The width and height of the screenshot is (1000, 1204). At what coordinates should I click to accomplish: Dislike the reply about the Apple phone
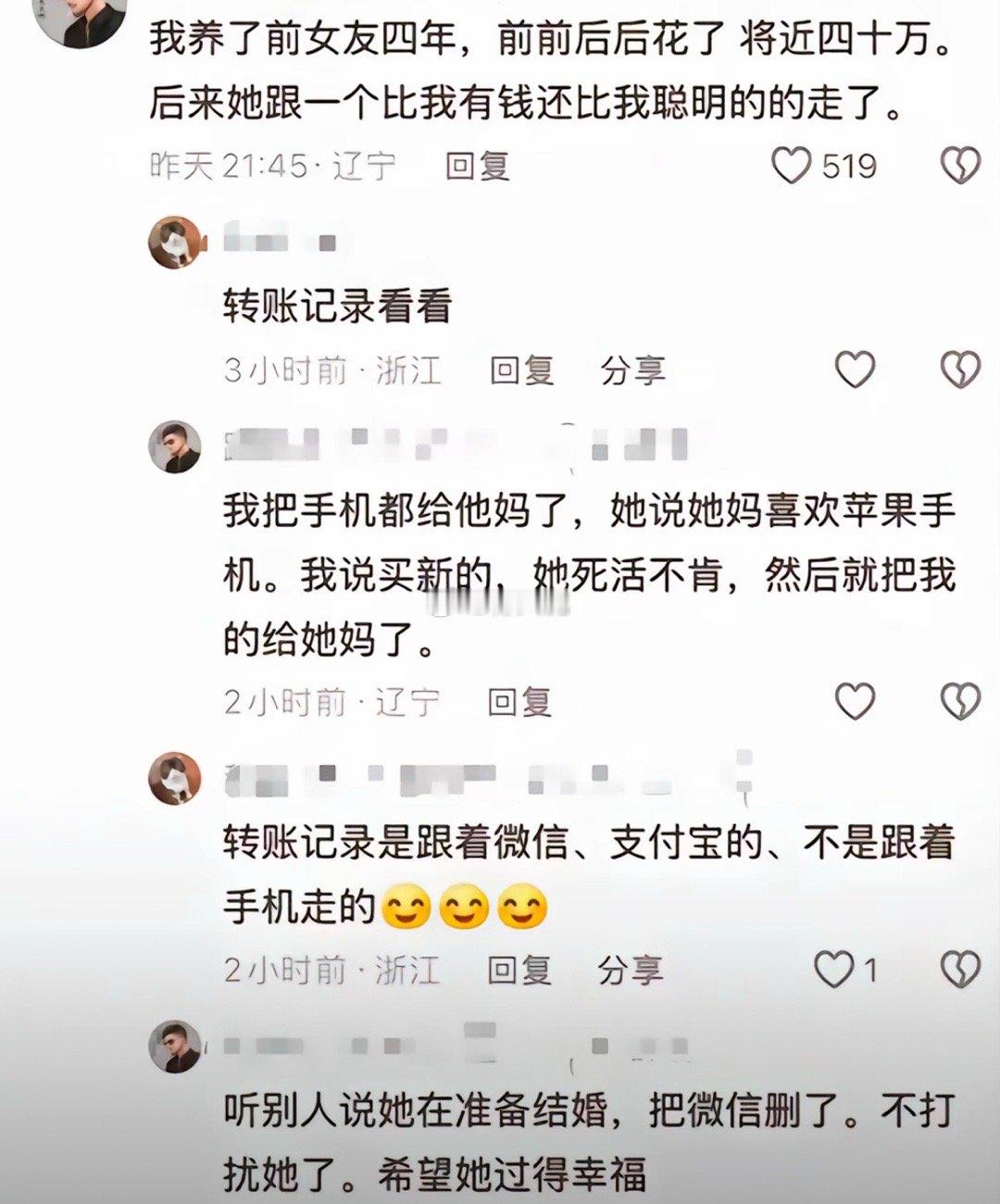tap(960, 701)
